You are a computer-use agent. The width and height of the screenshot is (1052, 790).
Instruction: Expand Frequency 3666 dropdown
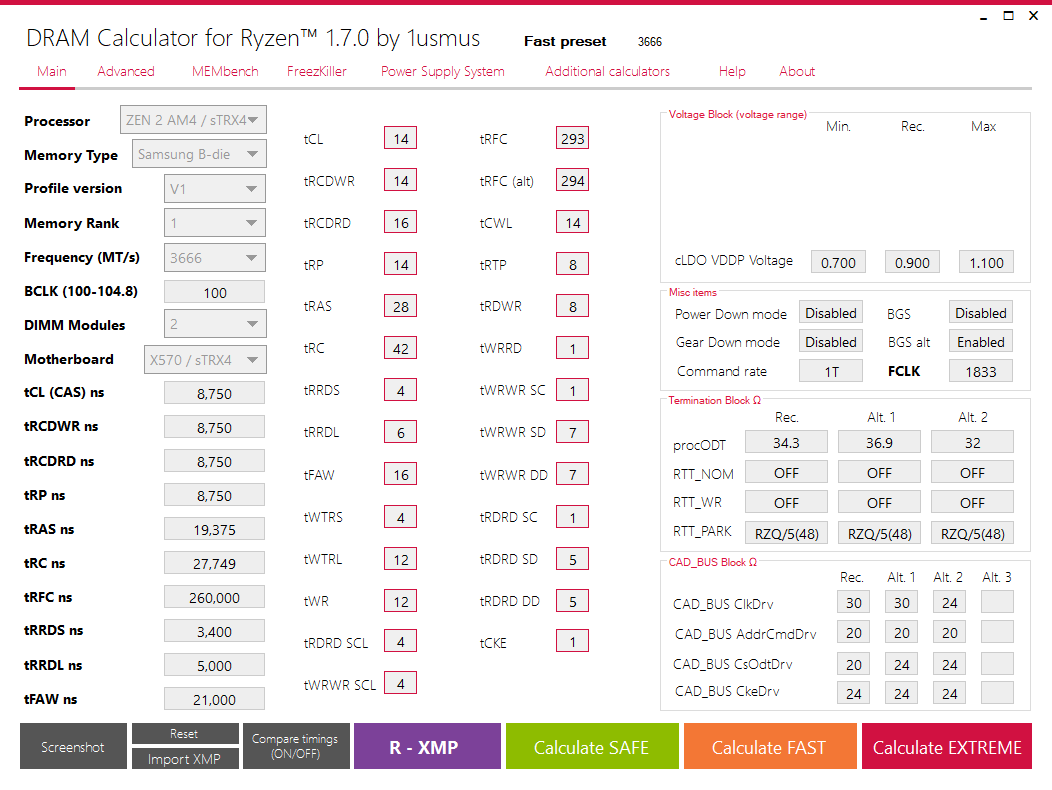click(215, 258)
